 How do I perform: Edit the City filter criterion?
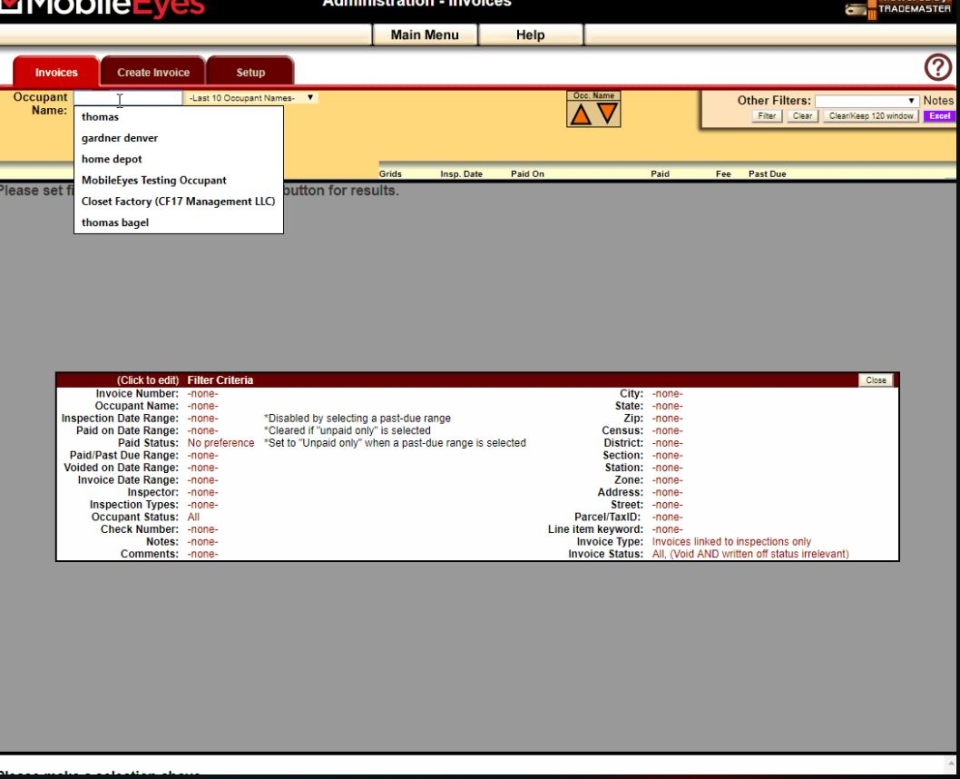point(667,394)
